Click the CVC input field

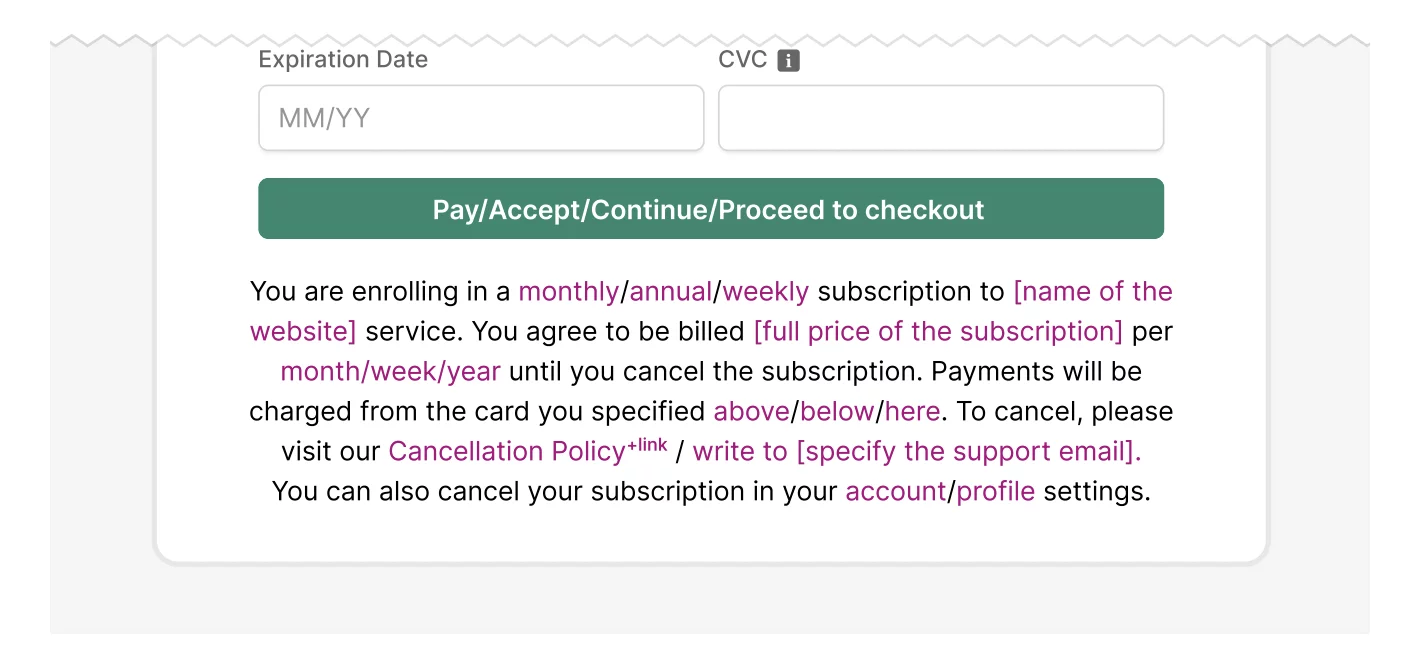coord(940,117)
